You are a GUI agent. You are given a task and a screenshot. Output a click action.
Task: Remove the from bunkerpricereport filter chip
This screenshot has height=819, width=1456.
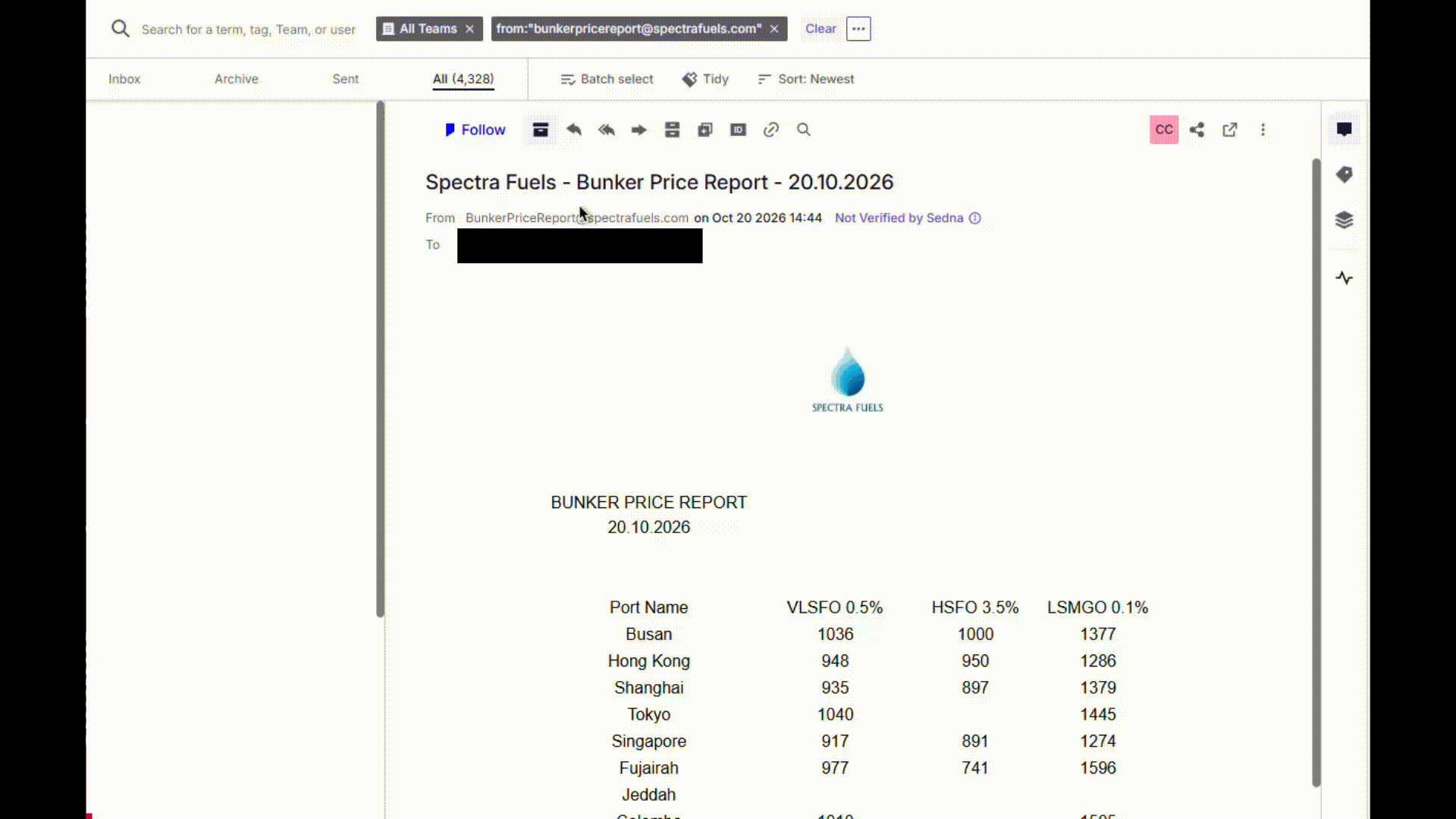[774, 29]
